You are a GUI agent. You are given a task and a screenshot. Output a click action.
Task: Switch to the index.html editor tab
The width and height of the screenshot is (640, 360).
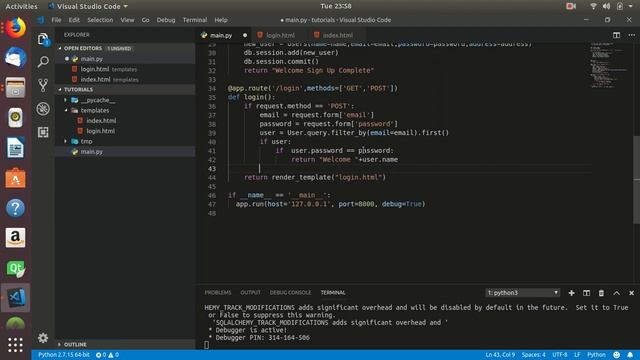click(x=338, y=35)
